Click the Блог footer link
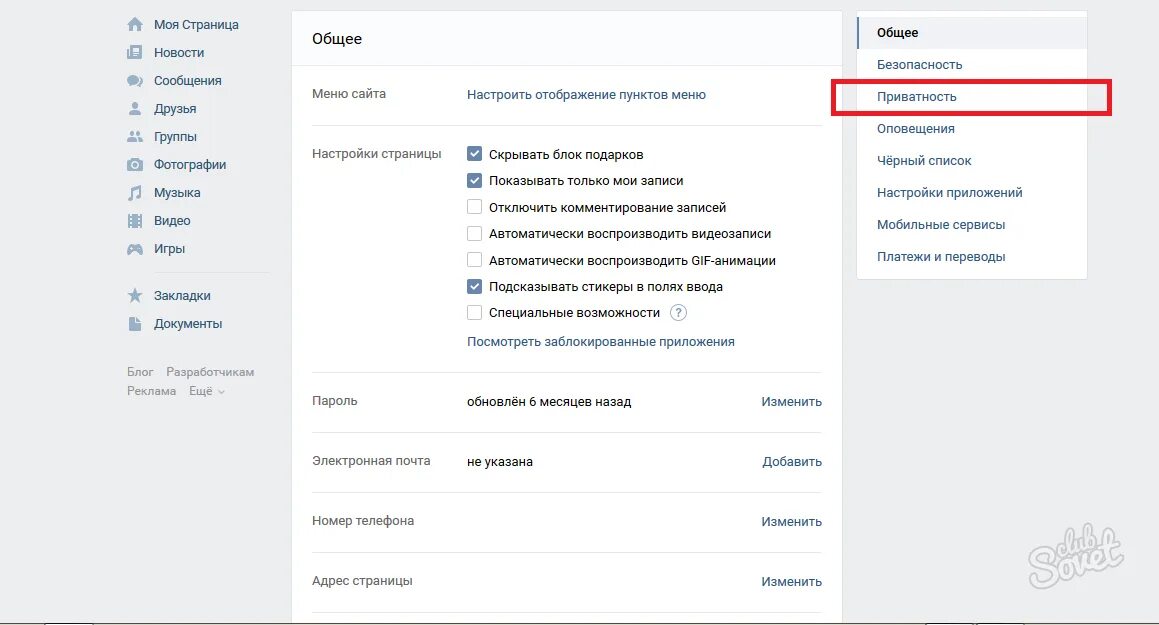The image size is (1159, 625). pyautogui.click(x=140, y=372)
